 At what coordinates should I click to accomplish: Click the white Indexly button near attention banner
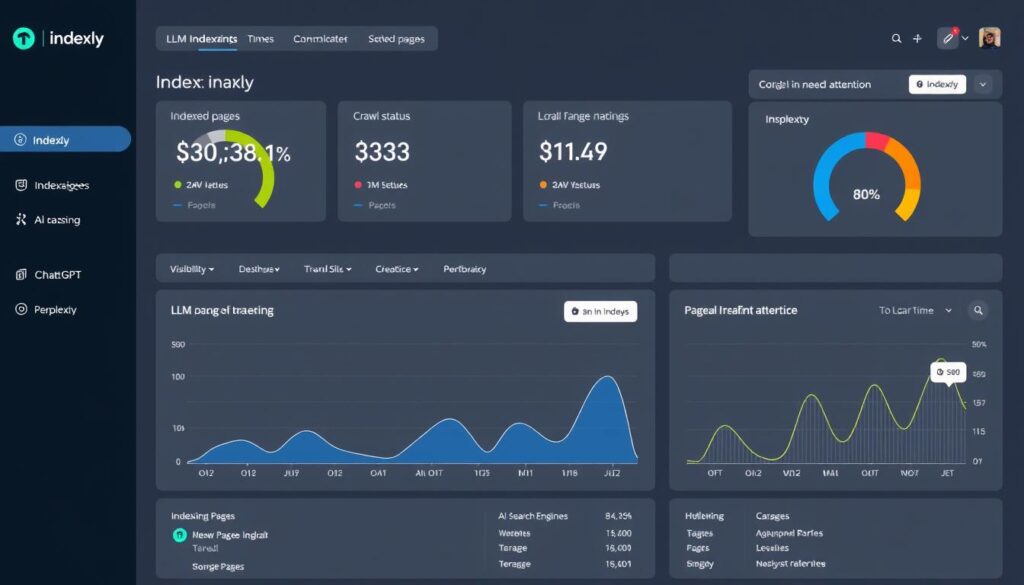click(x=937, y=84)
